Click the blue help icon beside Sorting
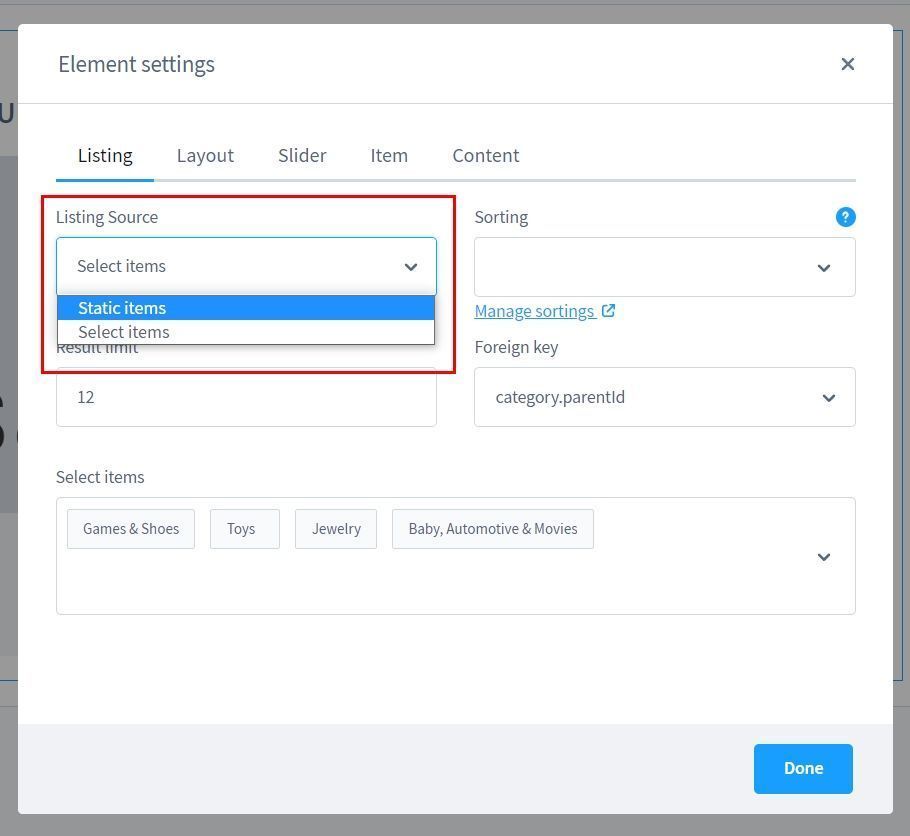910x836 pixels. coord(845,217)
